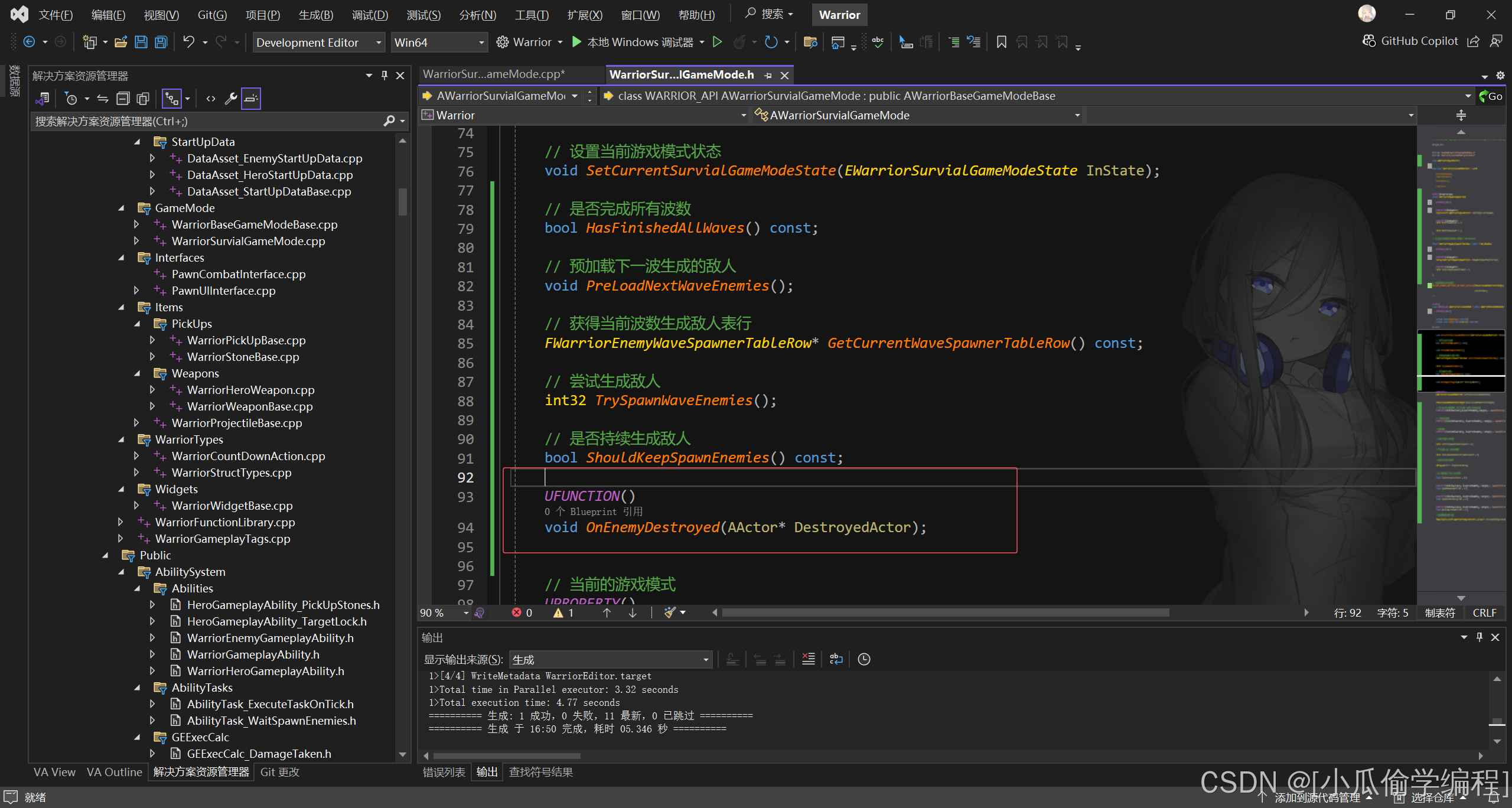The image size is (1512, 808).
Task: Click the Find in Files folder icon
Action: click(810, 42)
